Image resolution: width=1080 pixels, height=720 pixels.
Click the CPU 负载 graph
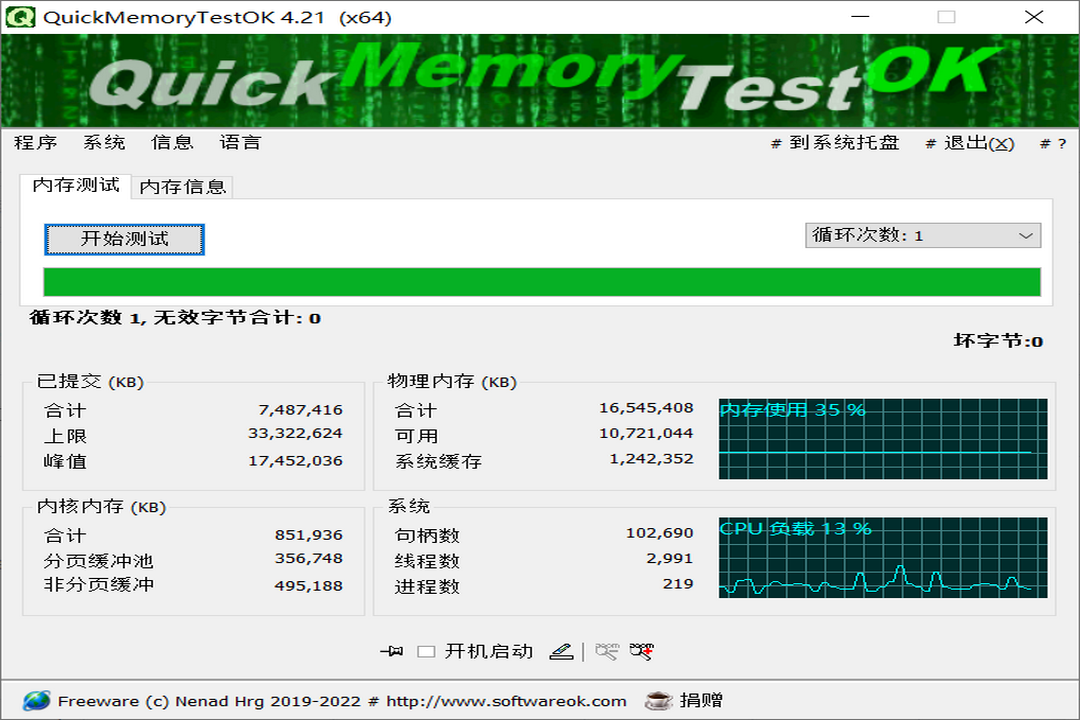[882, 558]
